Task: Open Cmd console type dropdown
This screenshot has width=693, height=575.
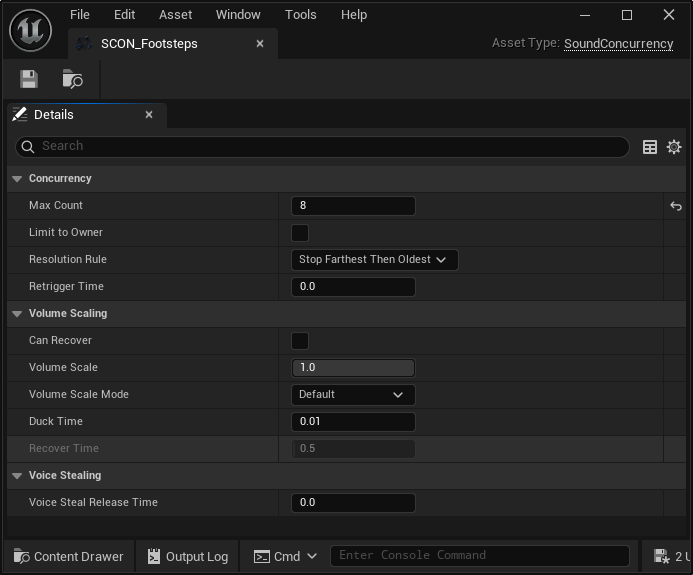Action: click(x=286, y=556)
